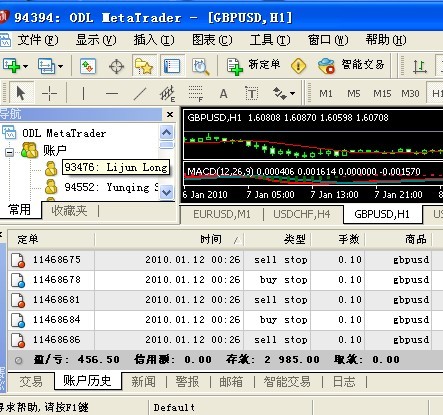443x415 pixels.
Task: Select the text A tool
Action: (x=223, y=94)
